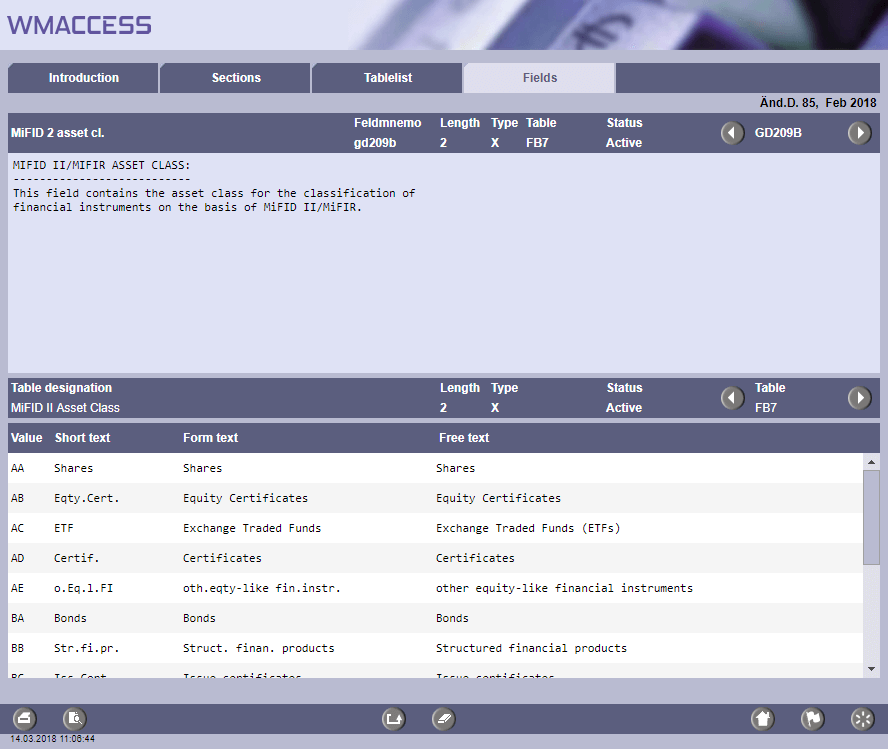Go to previous field before GD209B
Screen dimensions: 888x749
pyautogui.click(x=733, y=133)
